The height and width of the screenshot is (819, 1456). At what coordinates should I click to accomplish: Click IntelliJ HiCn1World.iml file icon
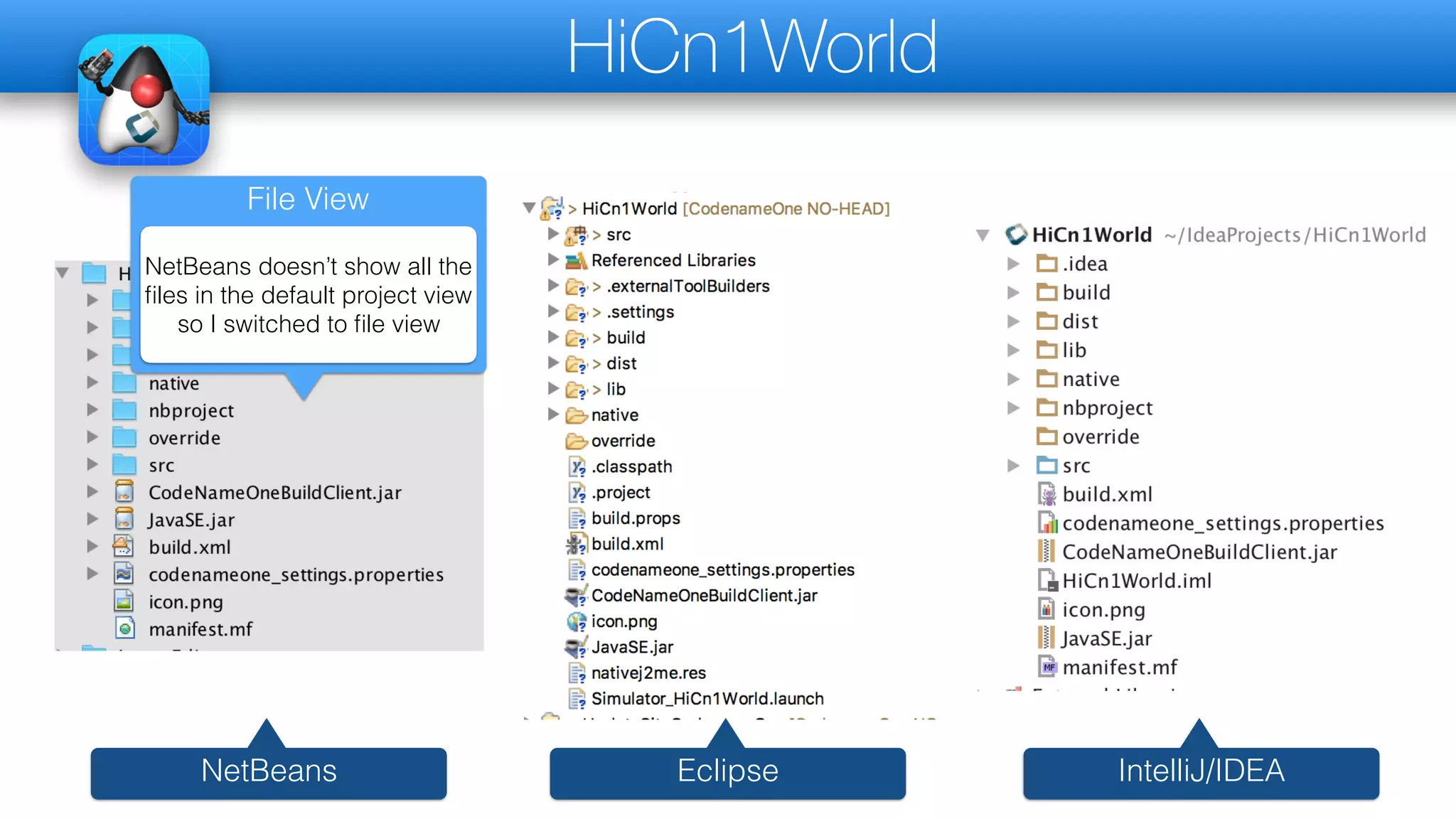click(x=1047, y=581)
